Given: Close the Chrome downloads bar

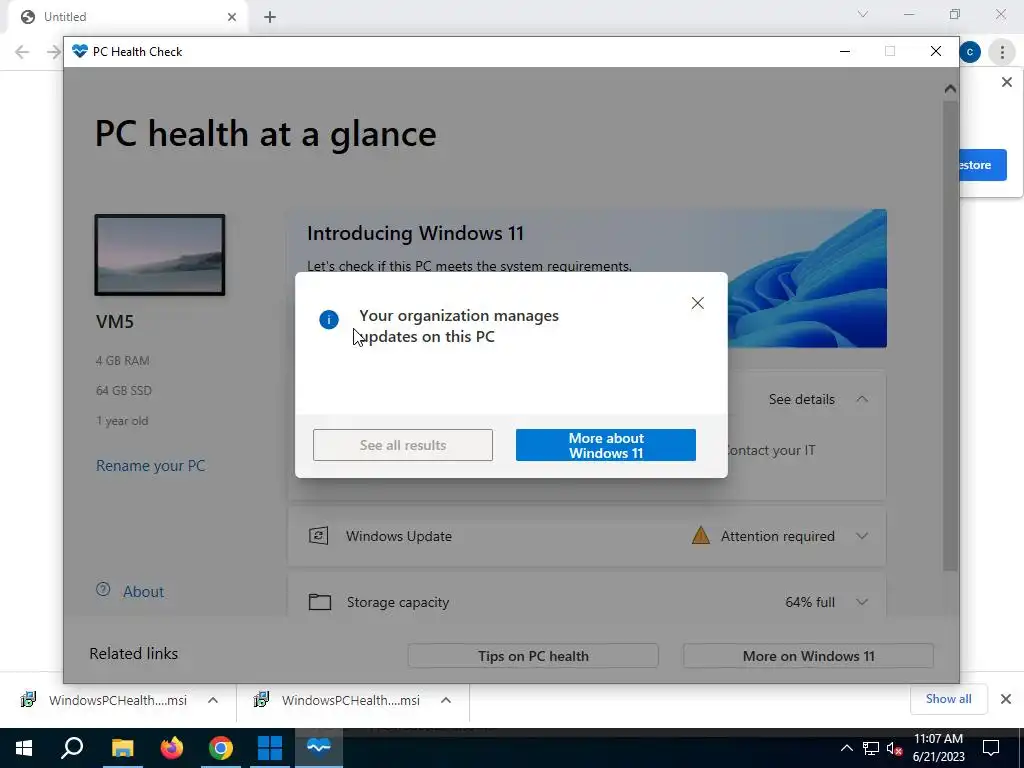Looking at the screenshot, I should (1006, 699).
